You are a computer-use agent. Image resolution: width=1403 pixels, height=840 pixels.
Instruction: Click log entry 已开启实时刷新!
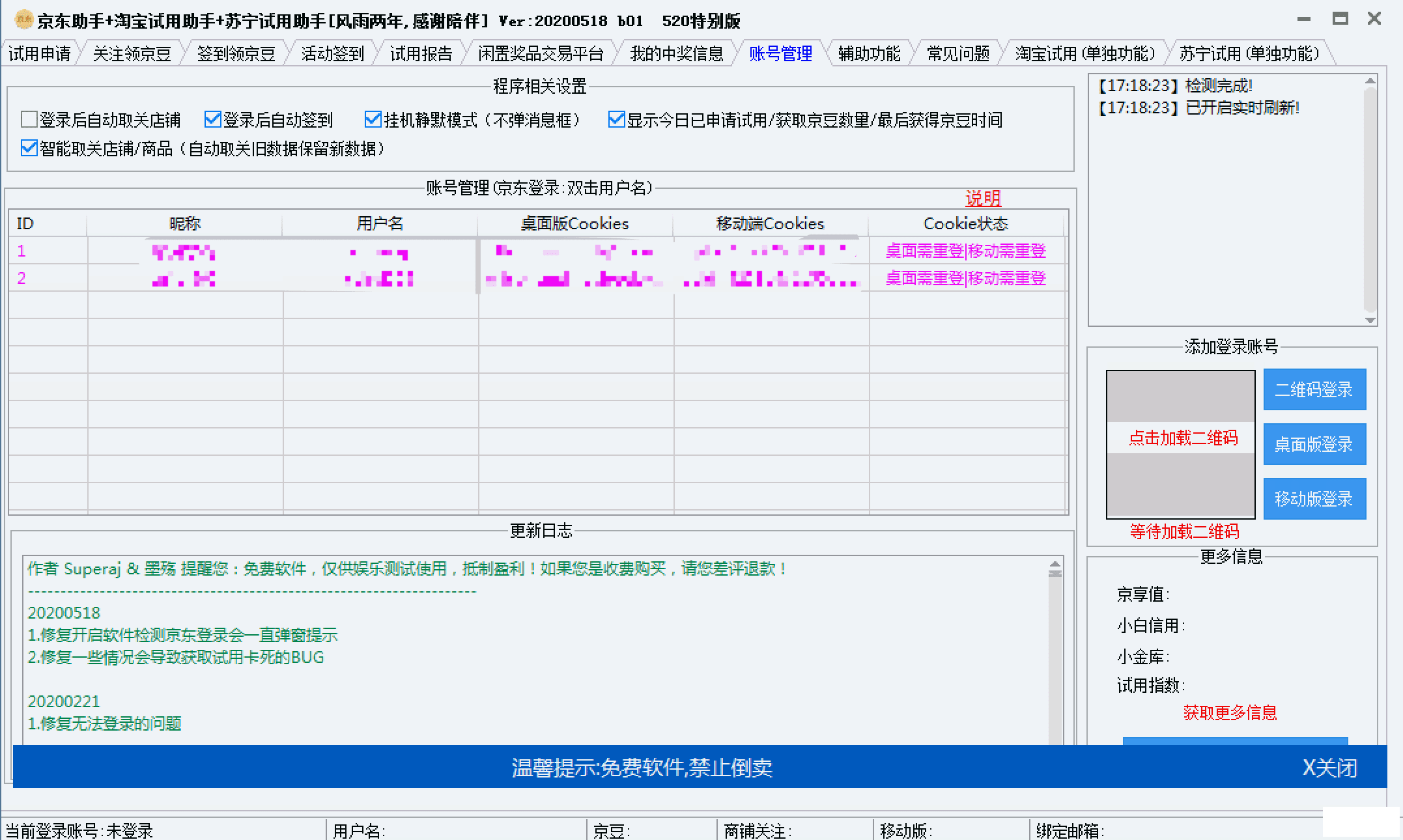[1198, 107]
